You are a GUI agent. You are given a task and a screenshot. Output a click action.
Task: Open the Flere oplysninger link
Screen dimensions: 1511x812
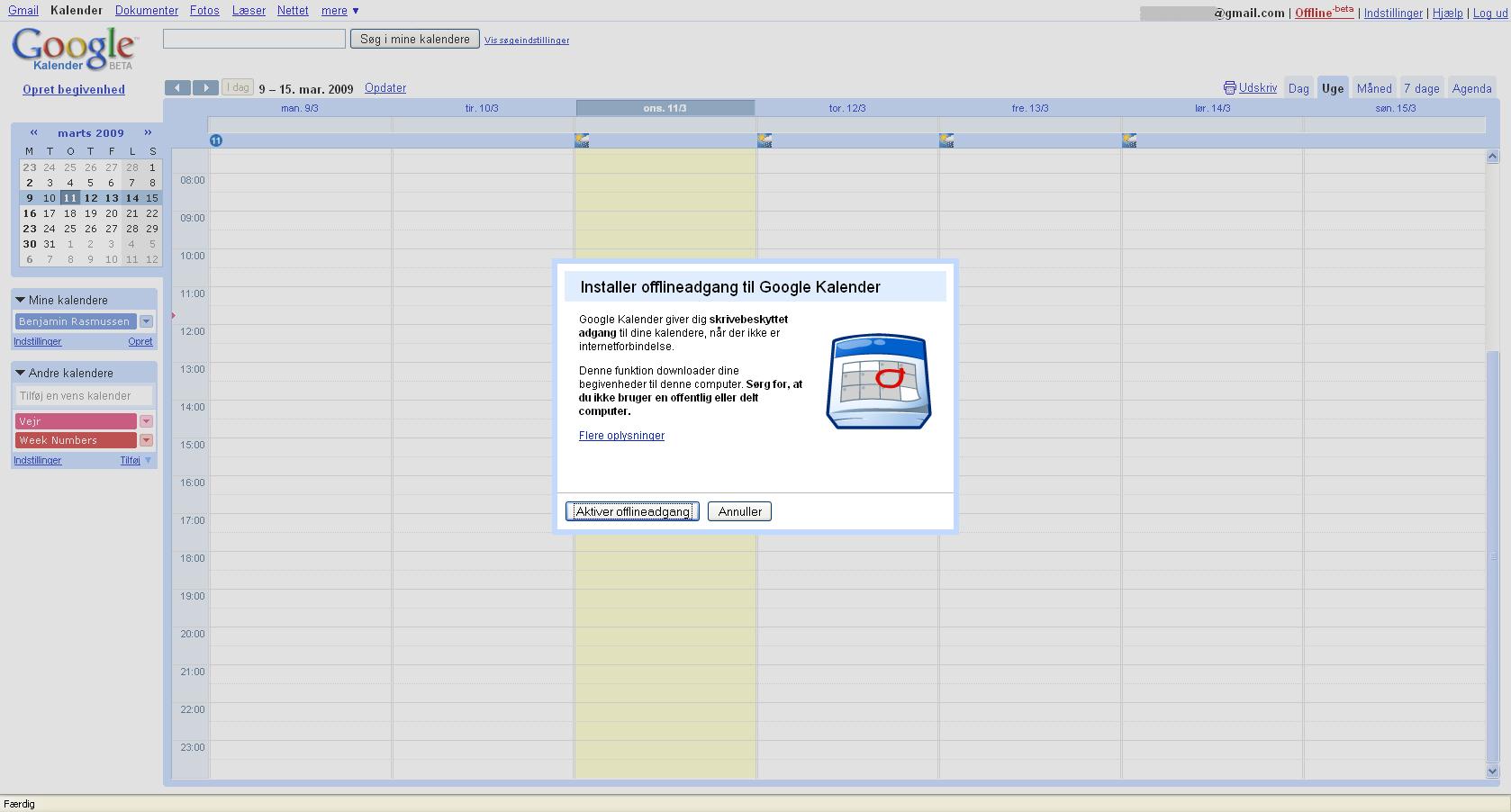(x=621, y=436)
